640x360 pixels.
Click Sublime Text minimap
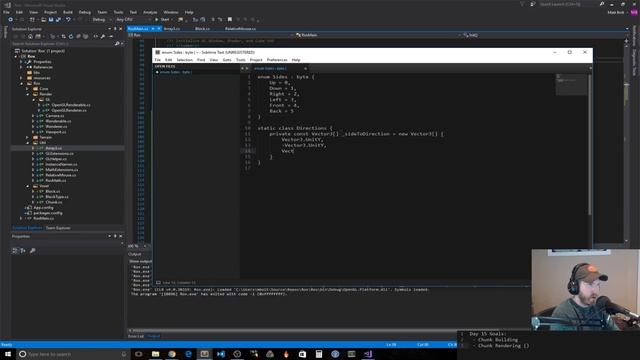coord(571,85)
